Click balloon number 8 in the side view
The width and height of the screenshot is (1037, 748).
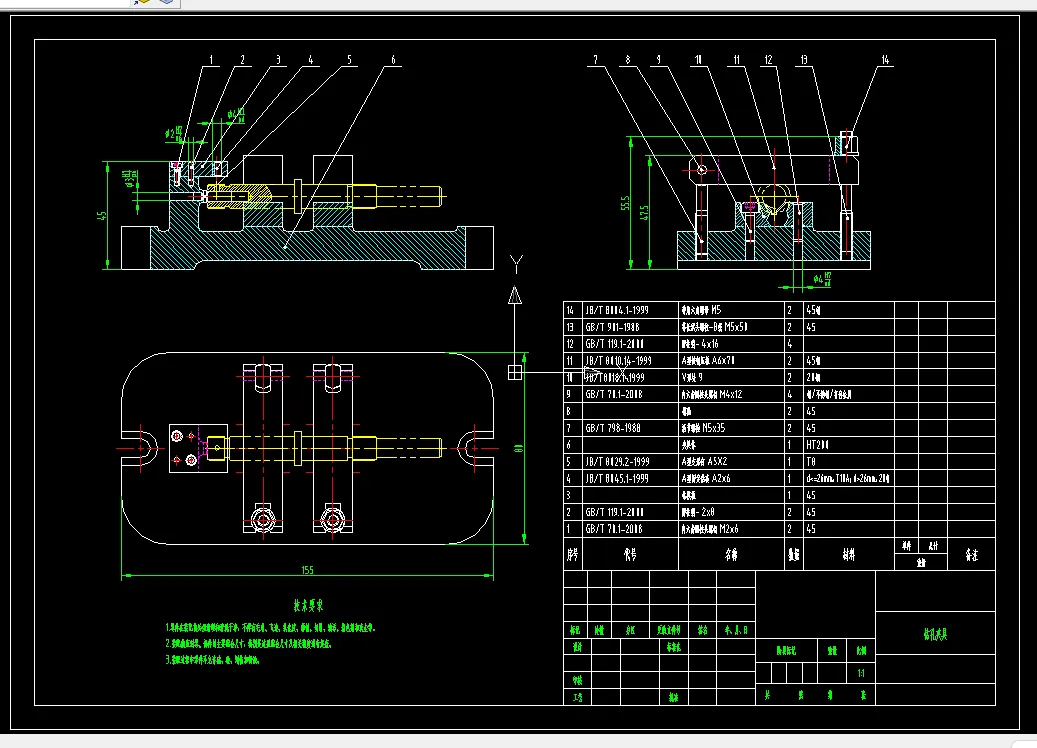tap(628, 60)
